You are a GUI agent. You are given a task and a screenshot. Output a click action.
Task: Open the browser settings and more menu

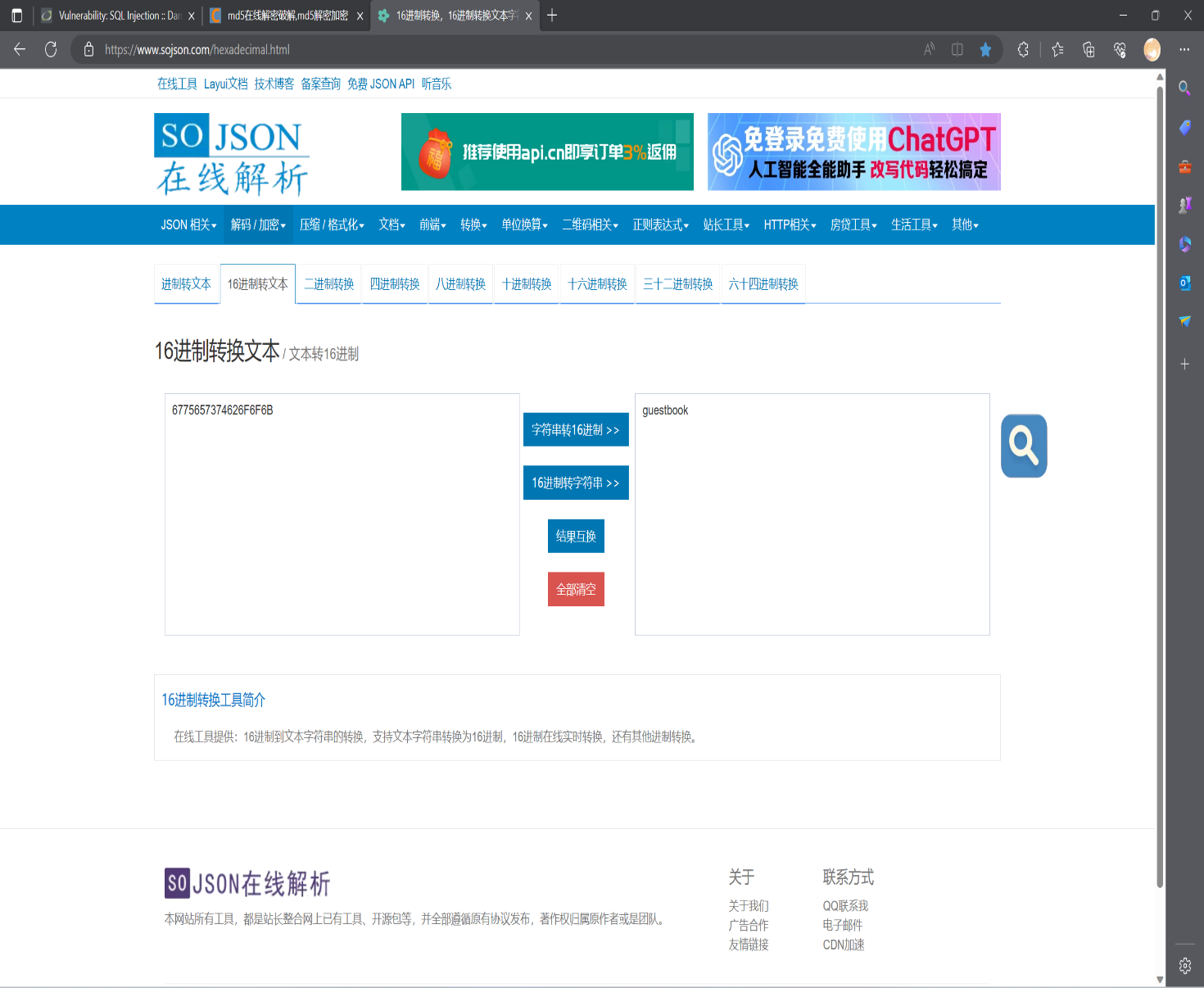pyautogui.click(x=1184, y=49)
